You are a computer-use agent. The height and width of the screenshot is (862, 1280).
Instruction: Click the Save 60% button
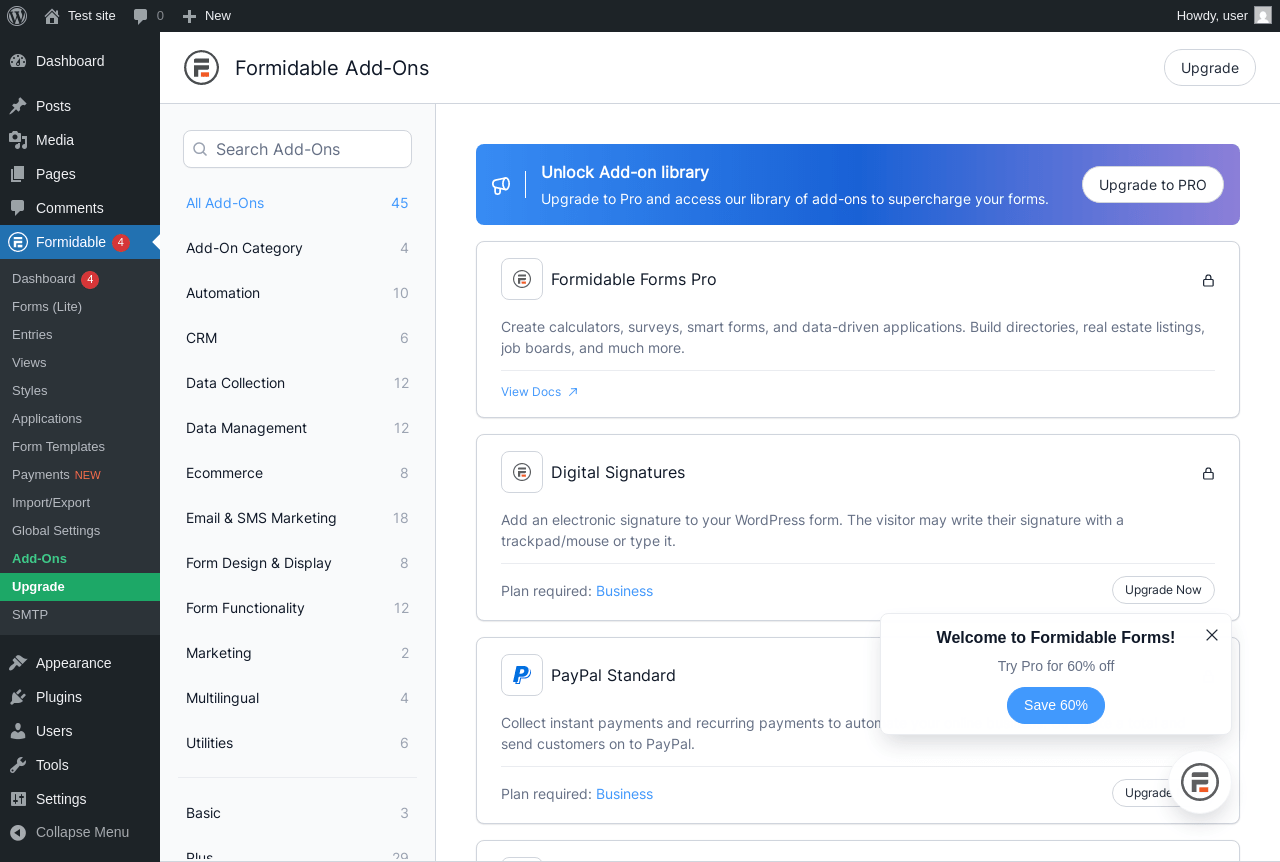[x=1055, y=705]
